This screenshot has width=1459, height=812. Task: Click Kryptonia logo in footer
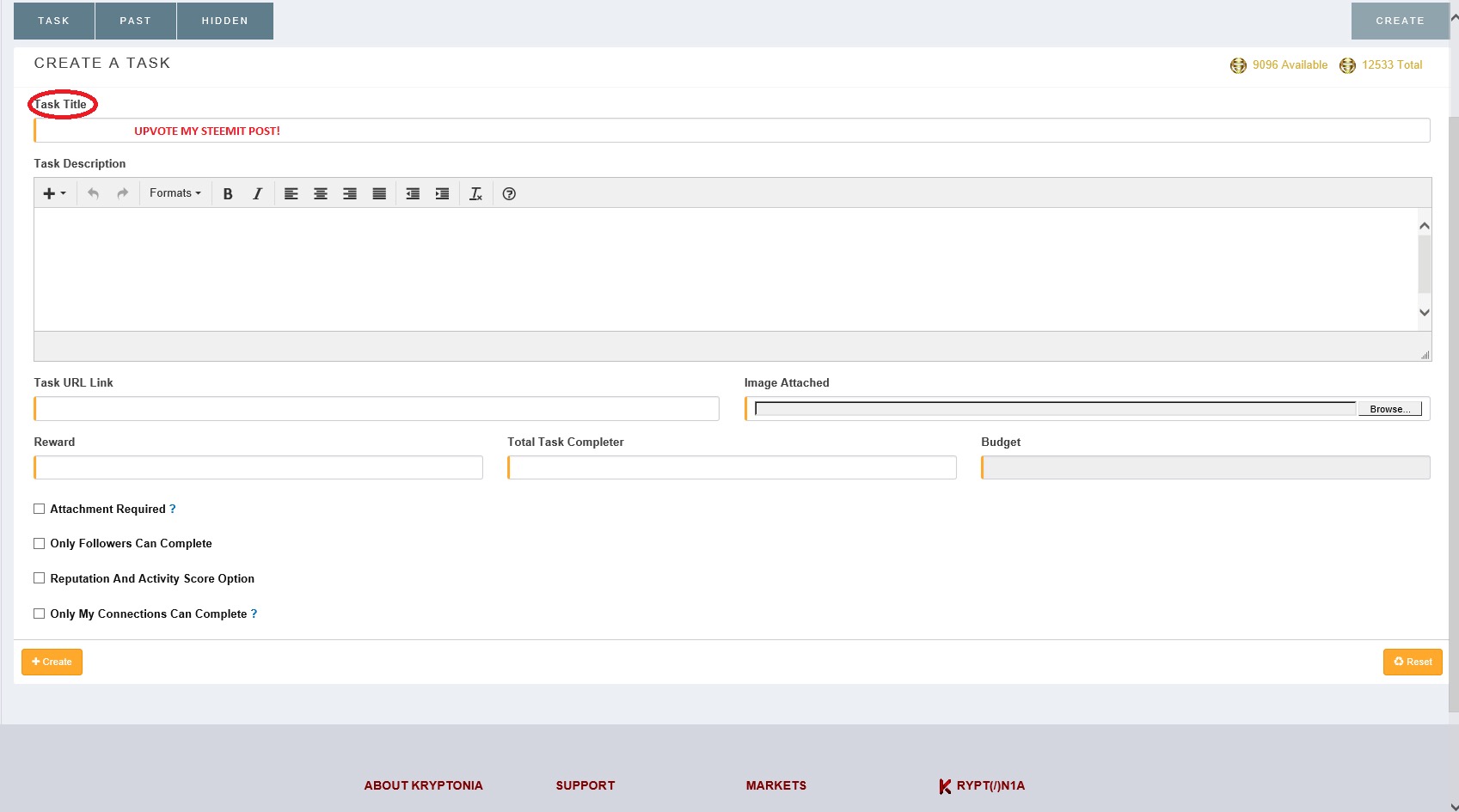(982, 785)
